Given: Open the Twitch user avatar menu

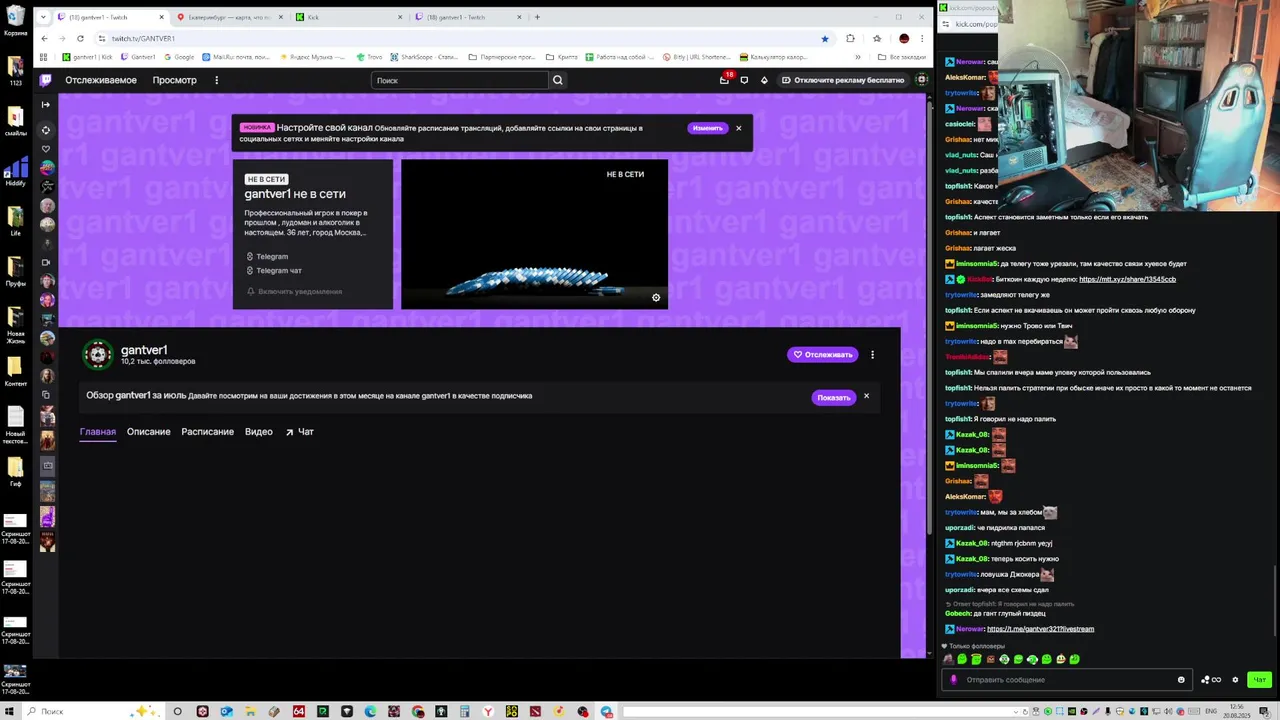Looking at the screenshot, I should 922,80.
